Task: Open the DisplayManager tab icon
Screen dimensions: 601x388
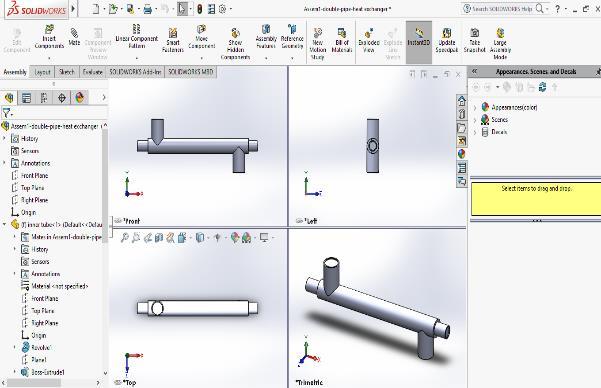Action: coord(80,98)
